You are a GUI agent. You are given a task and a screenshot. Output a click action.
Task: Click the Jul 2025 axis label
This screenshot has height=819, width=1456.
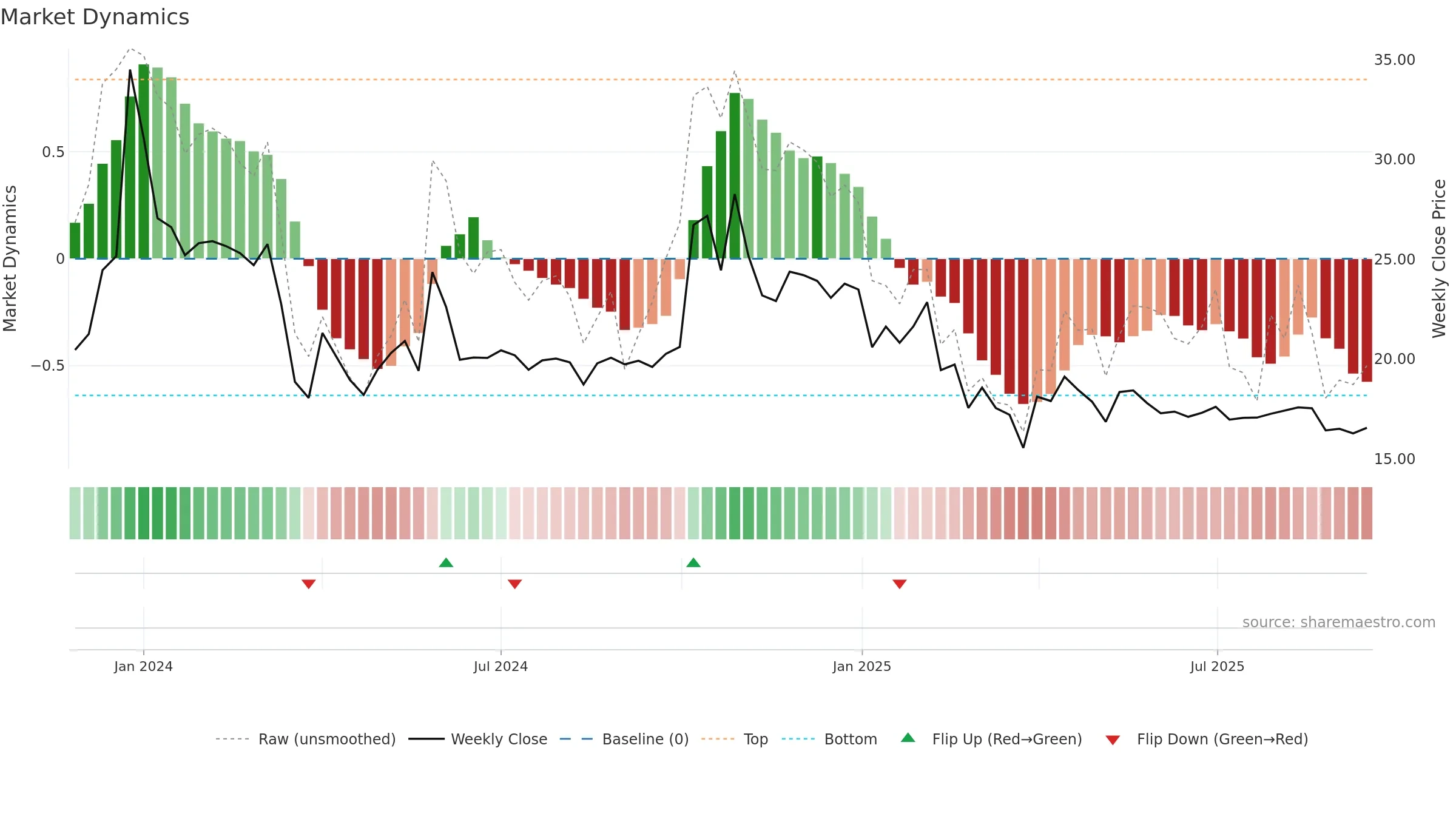[1217, 666]
